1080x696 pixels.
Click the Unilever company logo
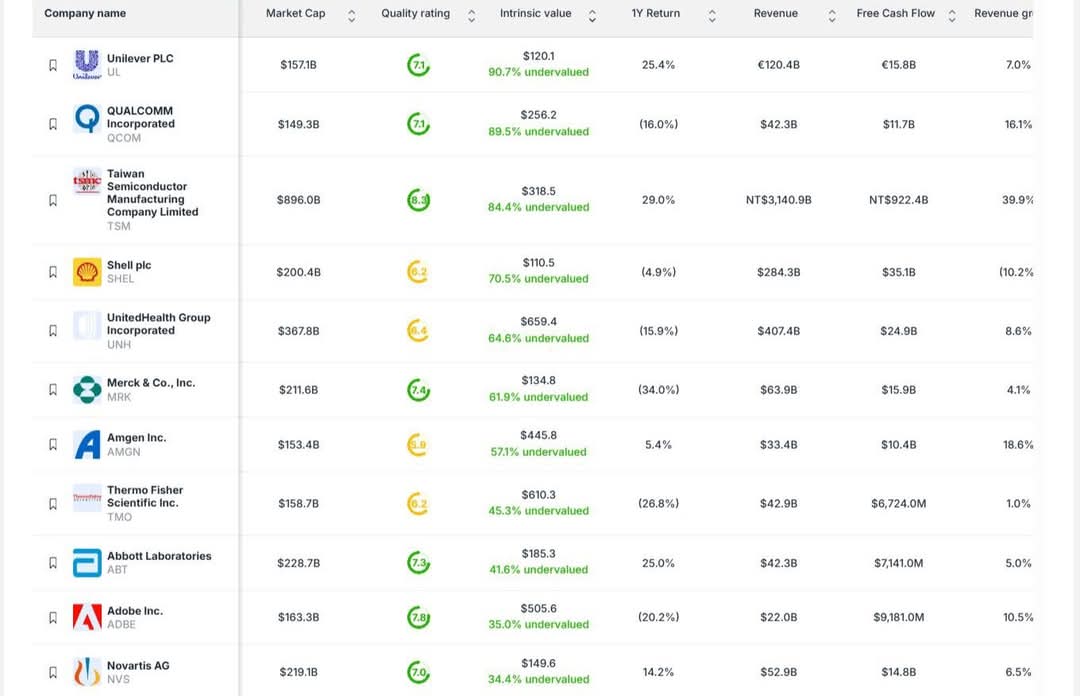[87, 65]
